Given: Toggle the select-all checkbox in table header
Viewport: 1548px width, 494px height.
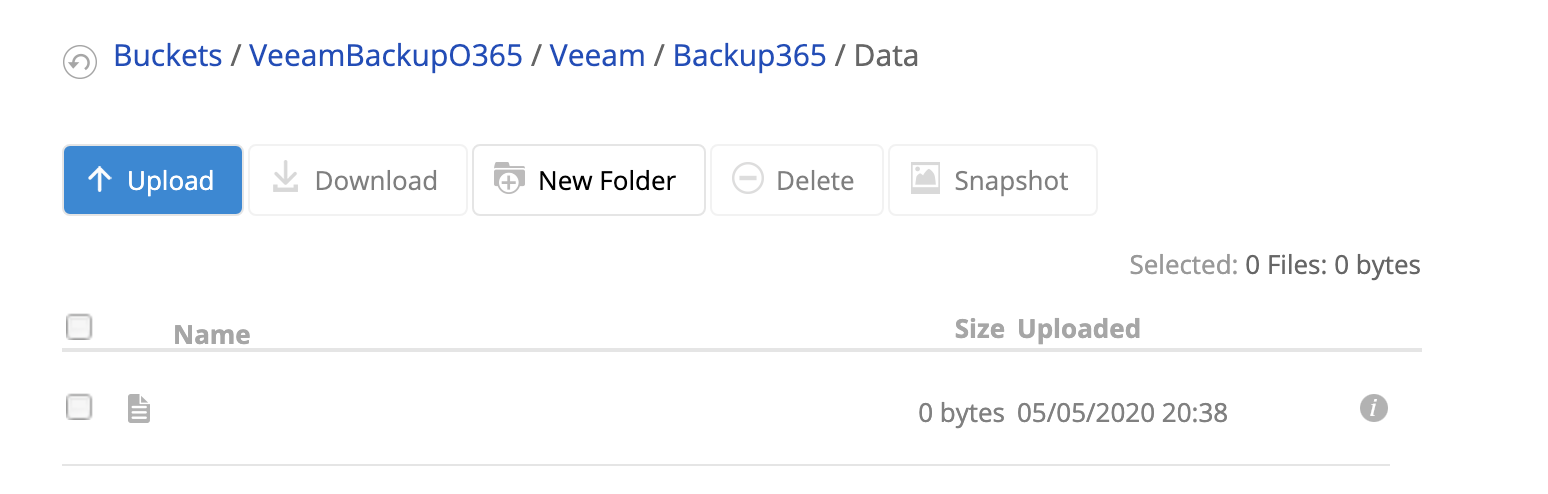Looking at the screenshot, I should point(79,326).
